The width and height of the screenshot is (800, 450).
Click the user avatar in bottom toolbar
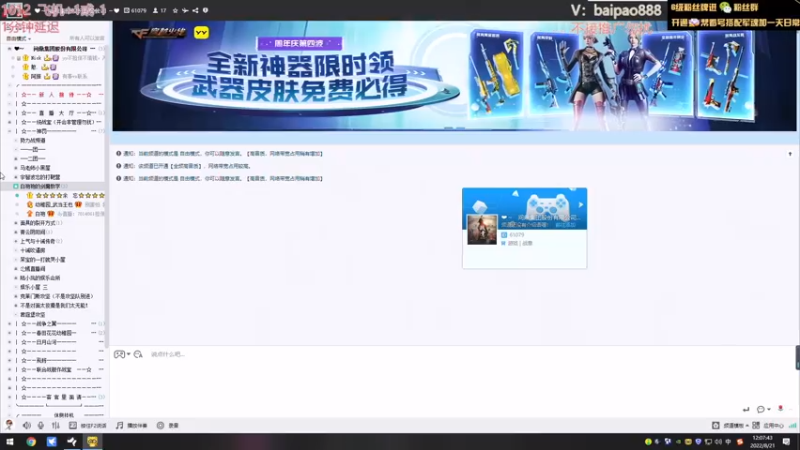(x=9, y=424)
